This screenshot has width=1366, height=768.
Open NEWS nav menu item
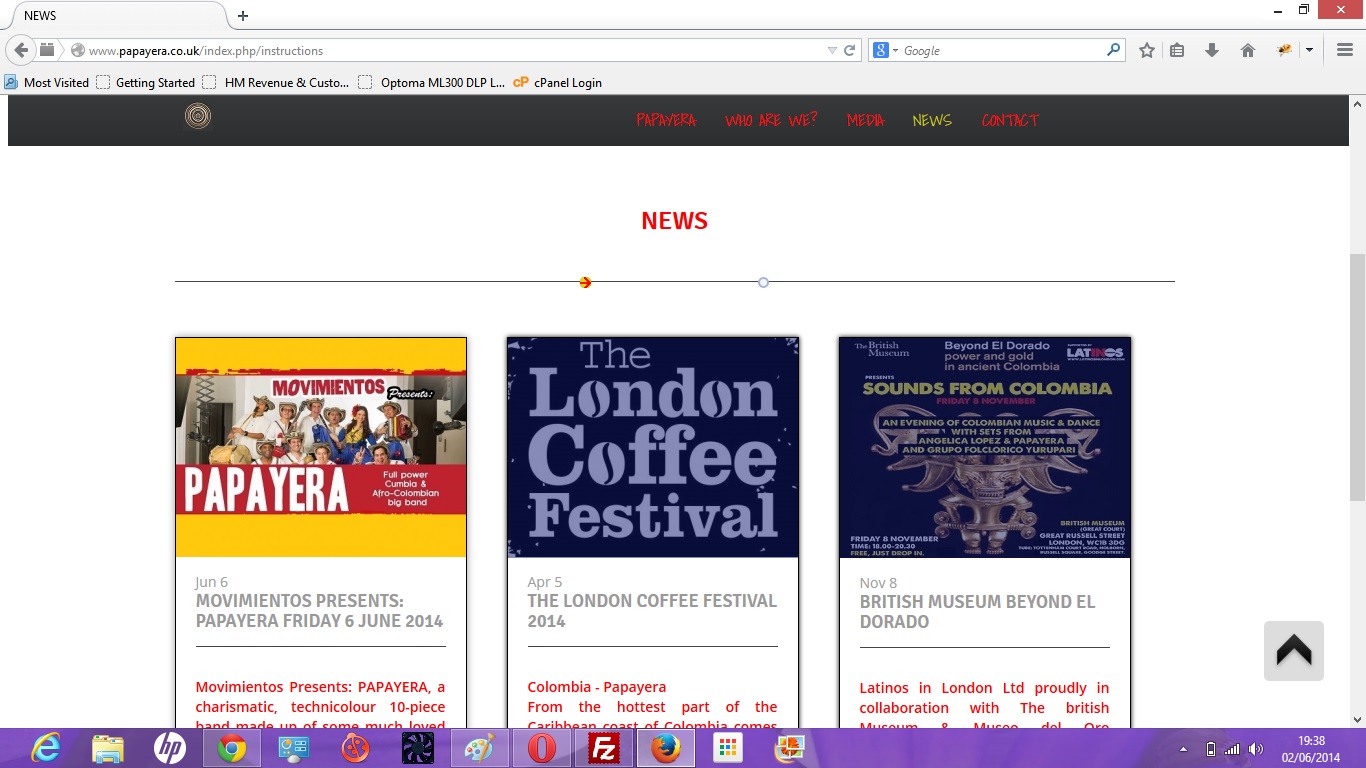click(932, 120)
